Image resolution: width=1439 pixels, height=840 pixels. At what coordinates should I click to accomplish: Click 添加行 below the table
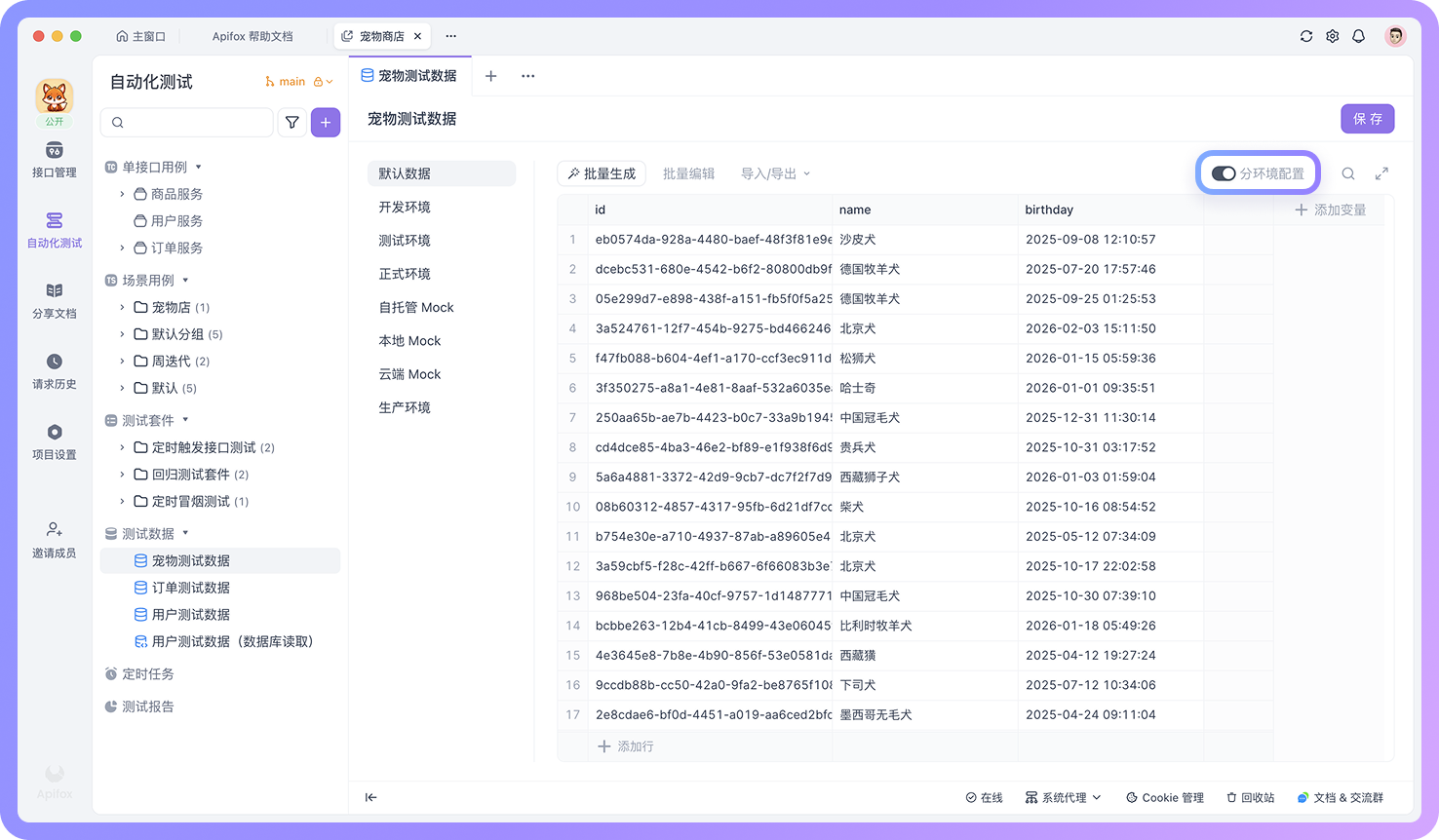coord(625,746)
